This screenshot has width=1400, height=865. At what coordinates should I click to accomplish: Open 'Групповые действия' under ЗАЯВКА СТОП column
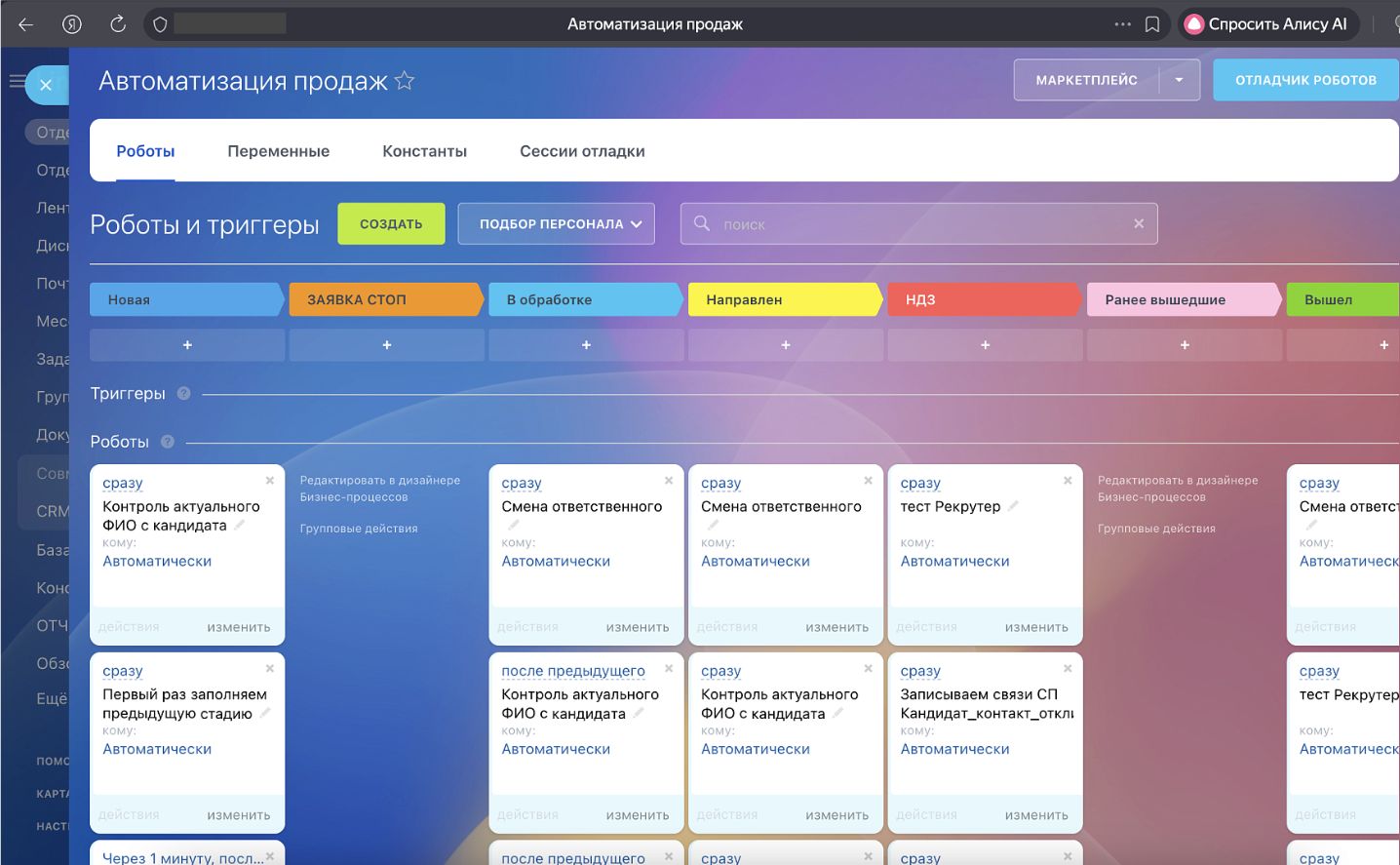[359, 529]
